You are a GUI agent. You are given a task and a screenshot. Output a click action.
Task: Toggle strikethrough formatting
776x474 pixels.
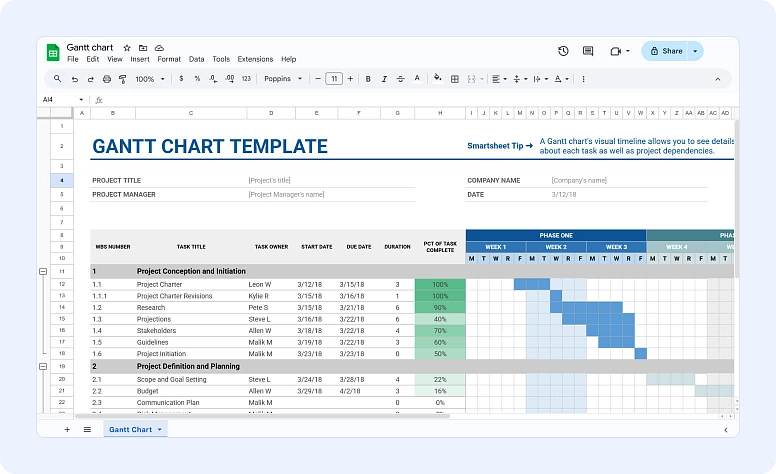pyautogui.click(x=401, y=79)
